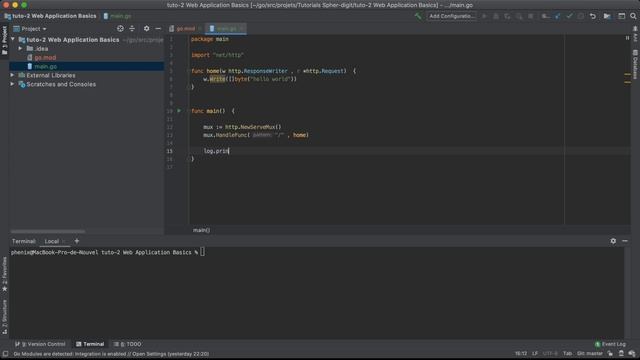Click green run gutter arrow beside main()

coord(179,111)
